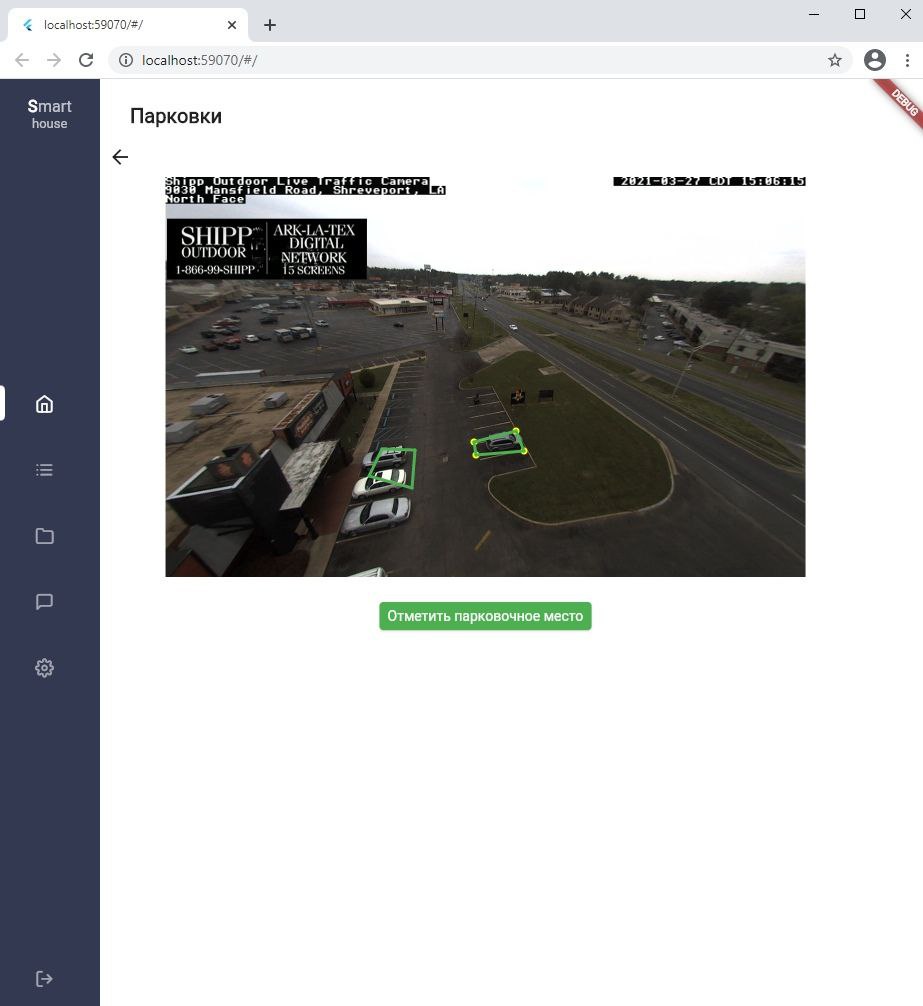Open the folder sidebar icon

(44, 536)
